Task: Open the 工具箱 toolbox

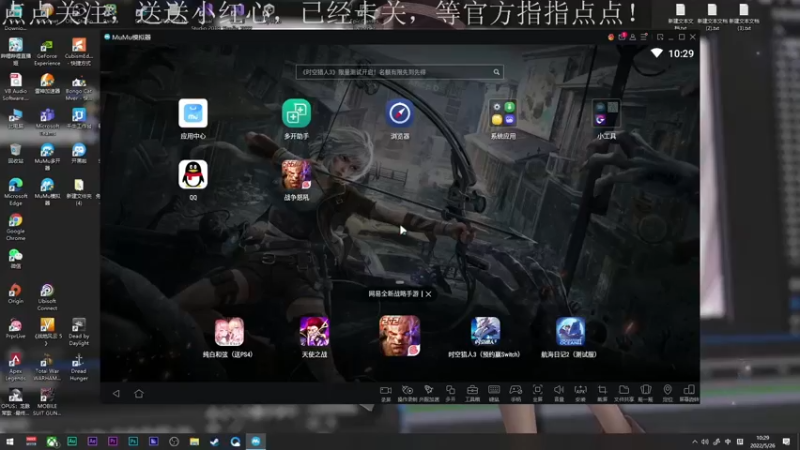Action: (472, 392)
